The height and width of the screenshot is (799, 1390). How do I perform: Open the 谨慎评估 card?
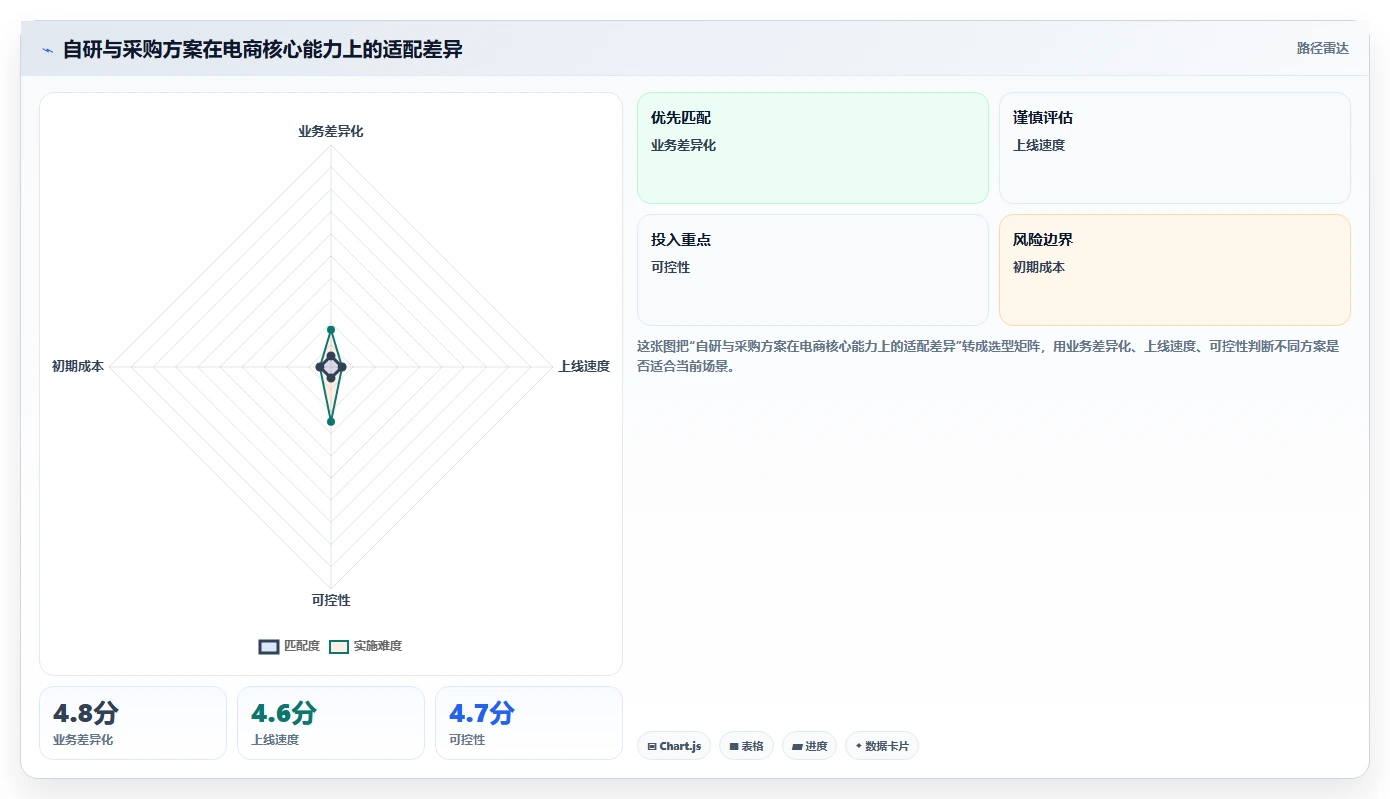tap(1175, 148)
